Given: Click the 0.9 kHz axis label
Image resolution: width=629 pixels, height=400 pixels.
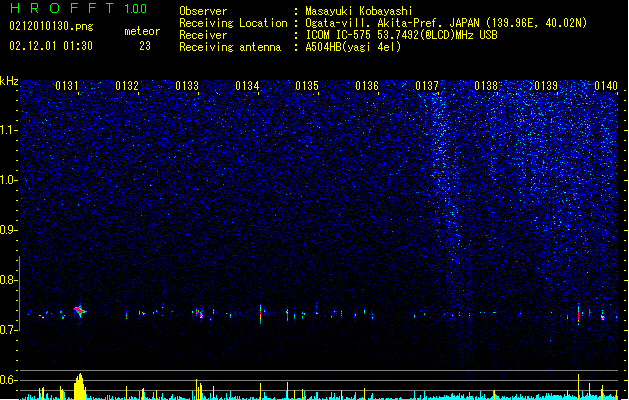Looking at the screenshot, I should point(8,230).
